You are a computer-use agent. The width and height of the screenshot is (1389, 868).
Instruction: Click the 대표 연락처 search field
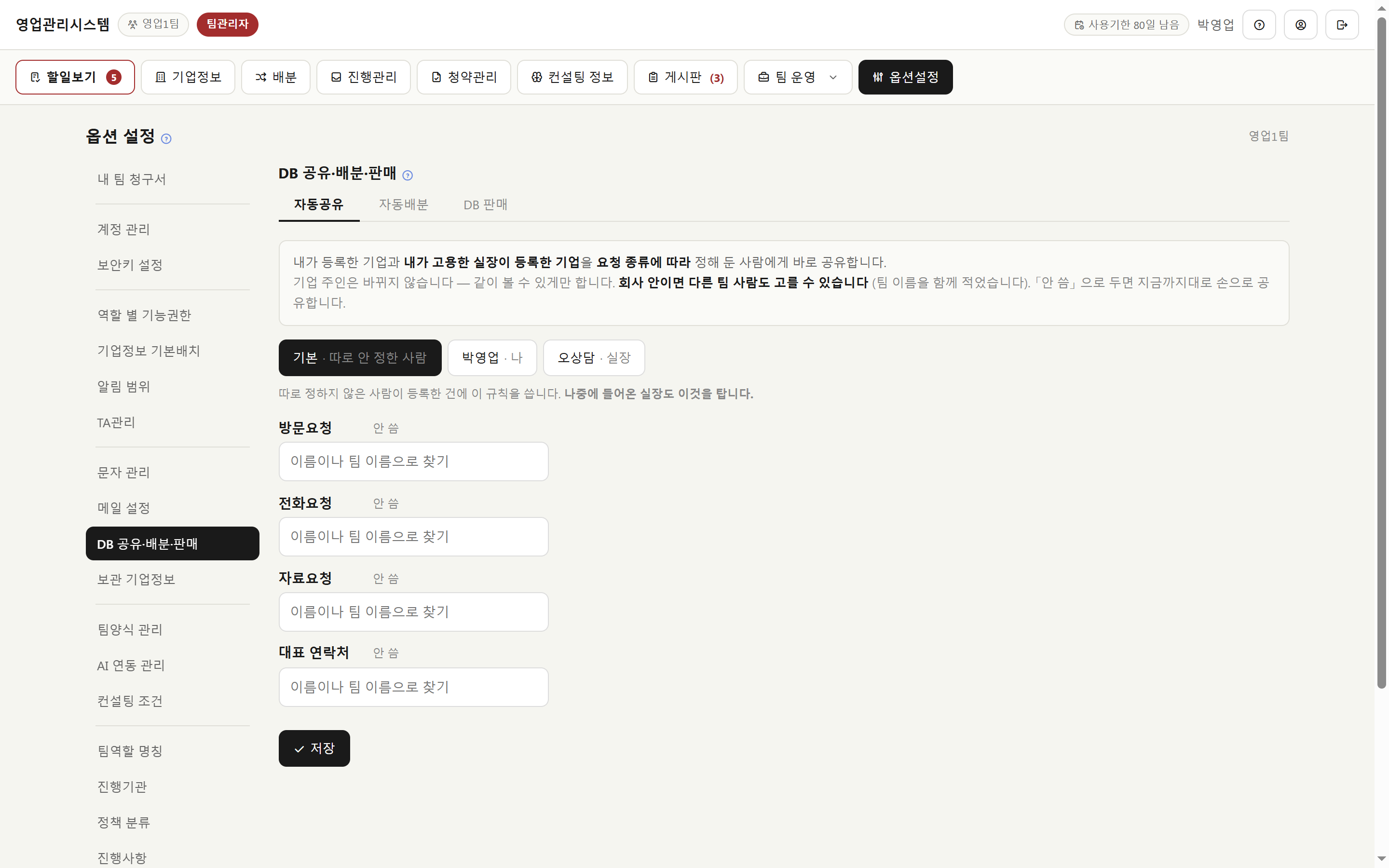click(413, 687)
